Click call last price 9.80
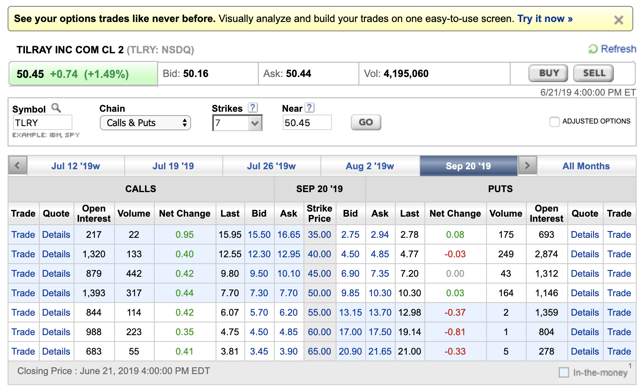Image resolution: width=640 pixels, height=391 pixels. (230, 273)
